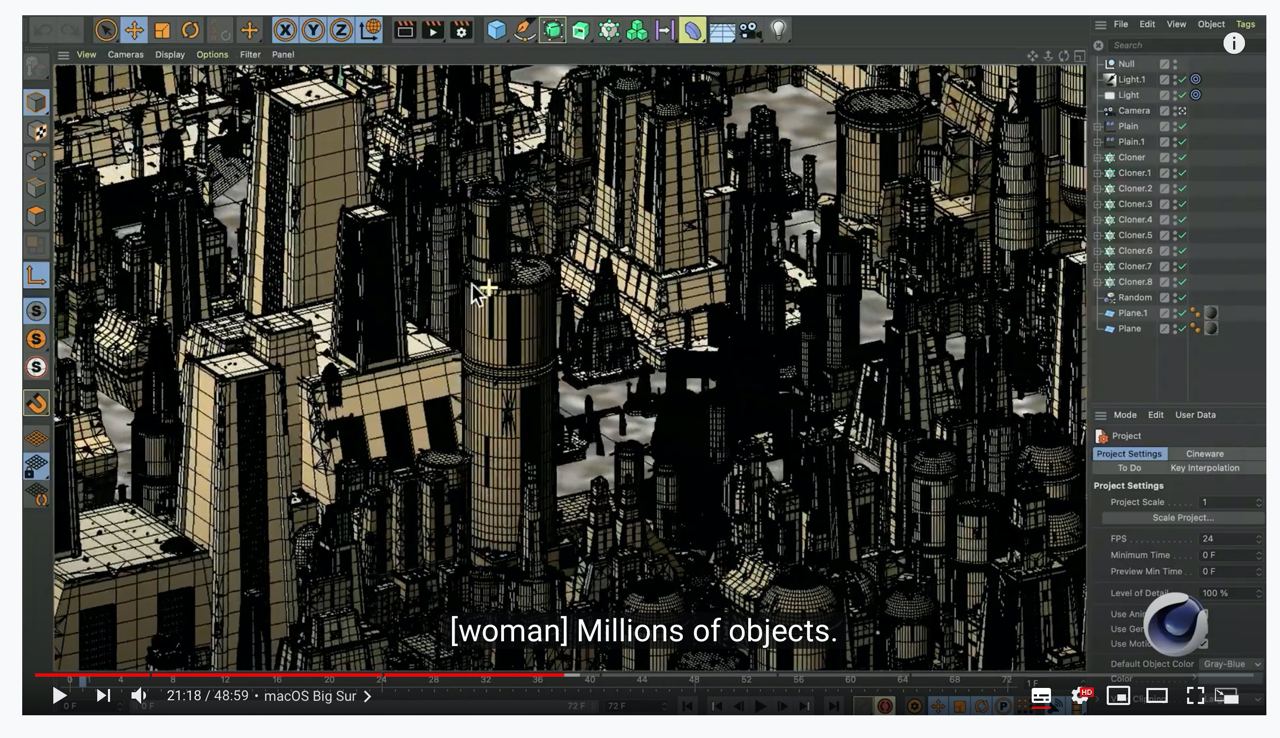Open viewport View menu

pos(87,55)
